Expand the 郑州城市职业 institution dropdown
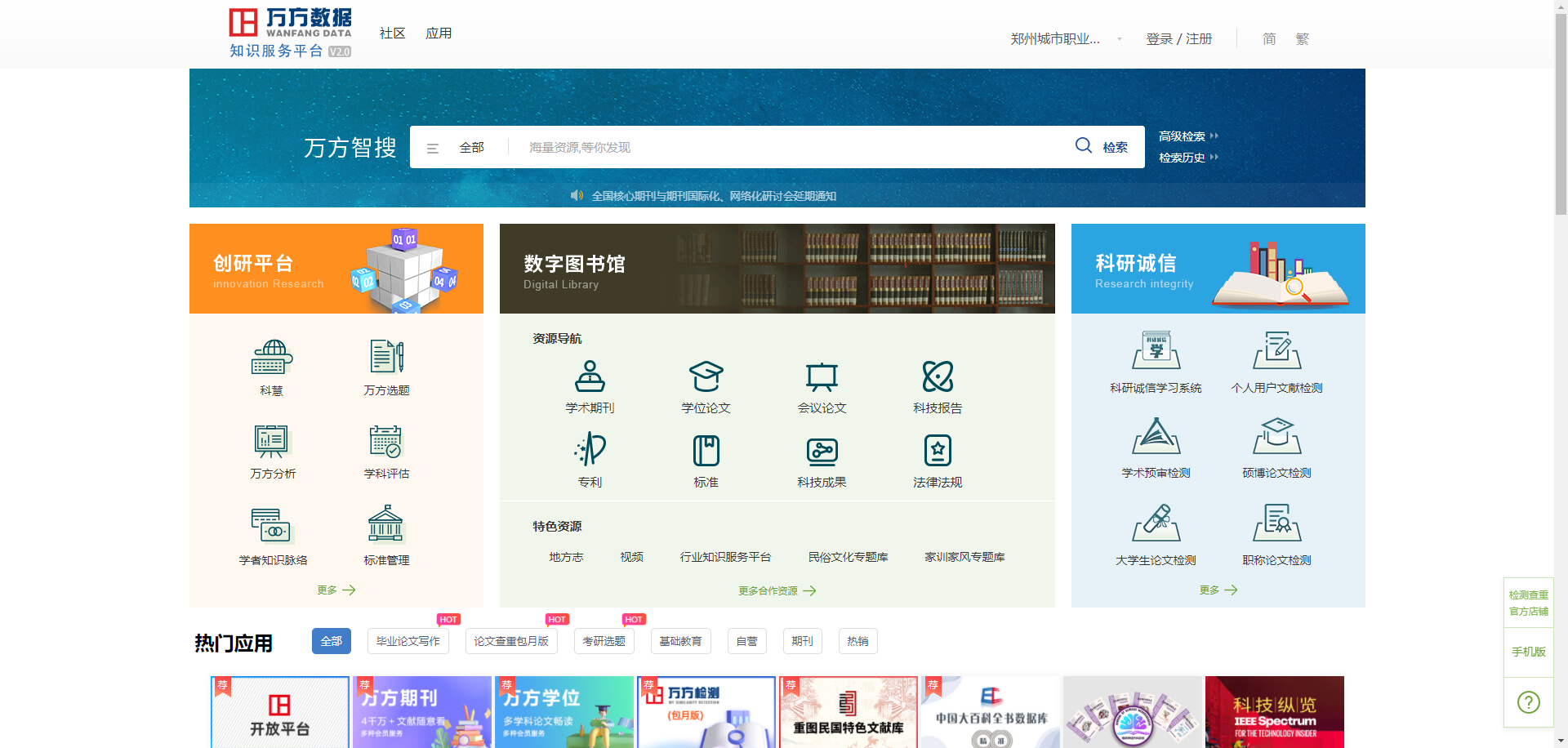The height and width of the screenshot is (748, 1568). tap(1066, 39)
